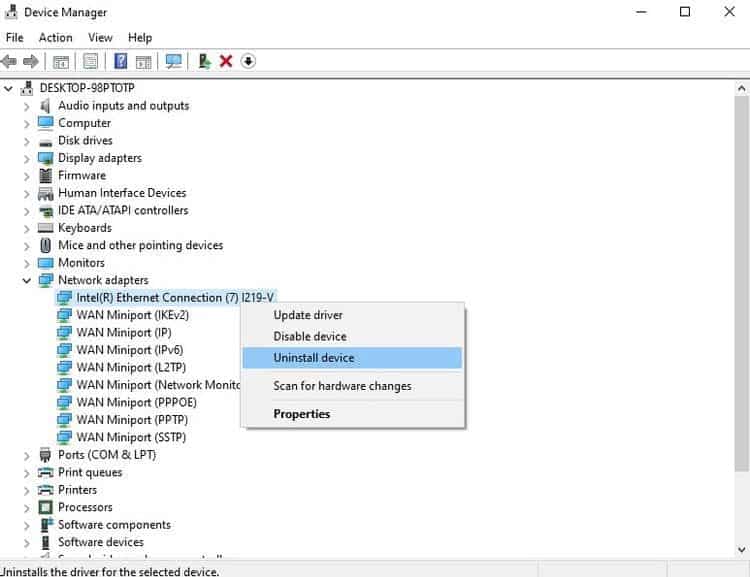Click the Ports (COM & LPT) icon
Viewport: 750px width, 577px height.
click(45, 455)
